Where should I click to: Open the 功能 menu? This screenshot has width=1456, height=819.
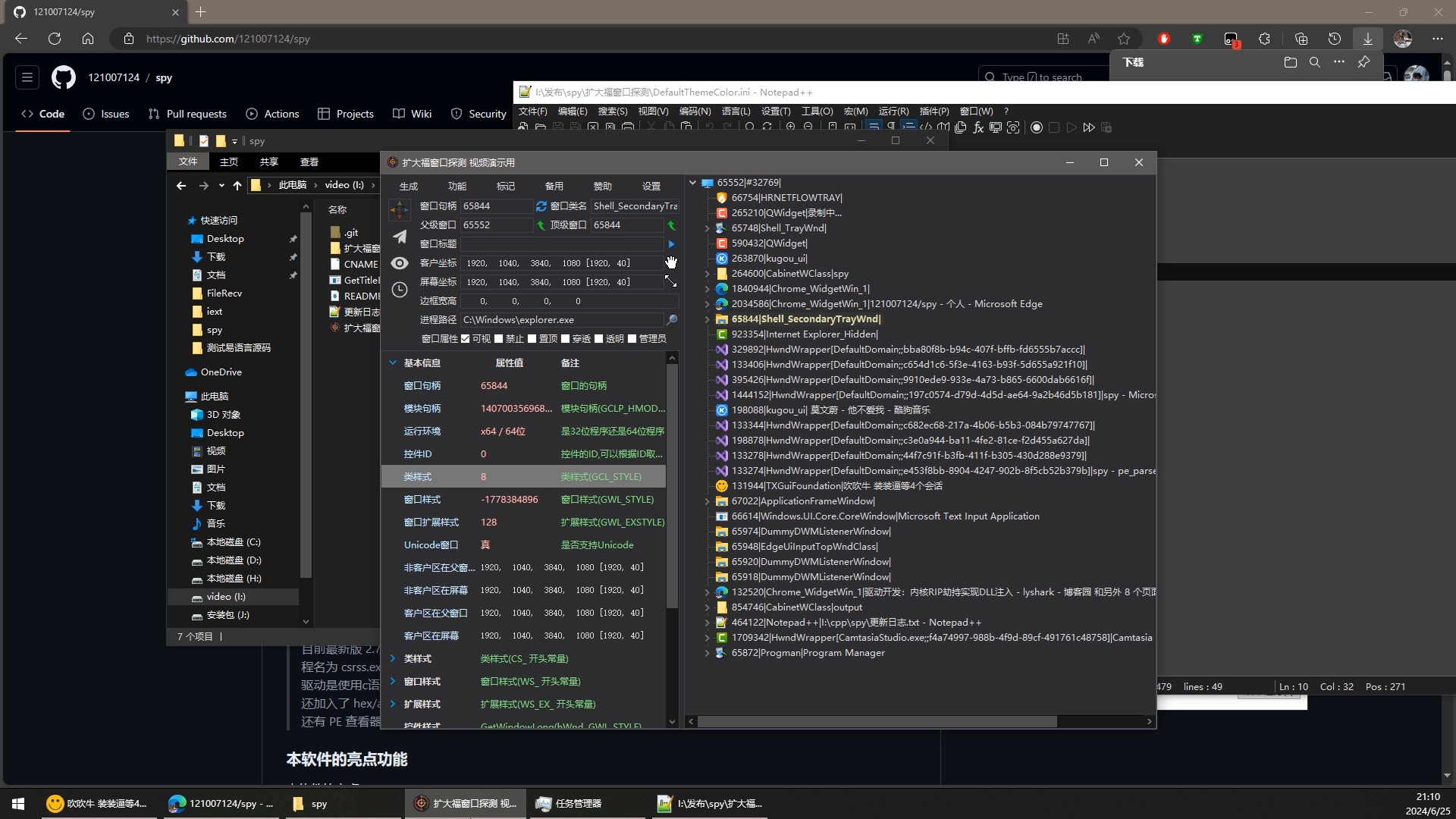457,187
